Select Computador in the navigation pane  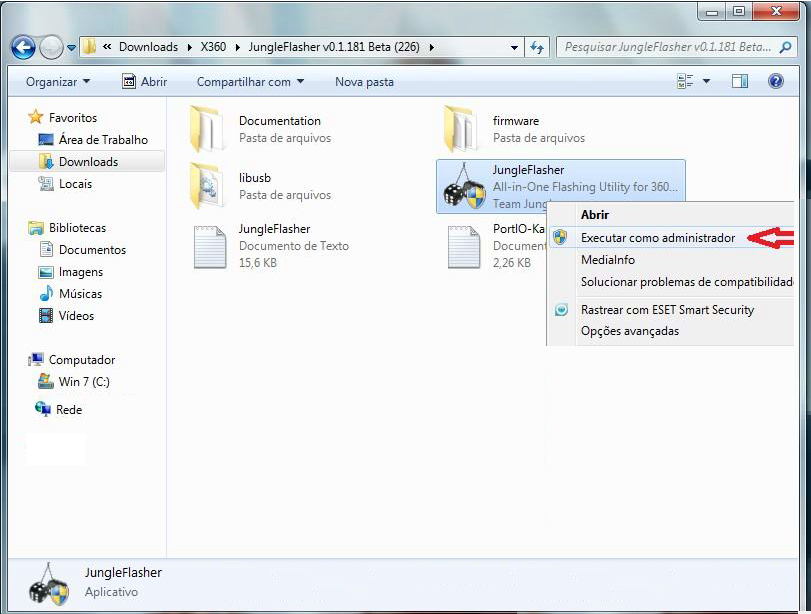[82, 360]
